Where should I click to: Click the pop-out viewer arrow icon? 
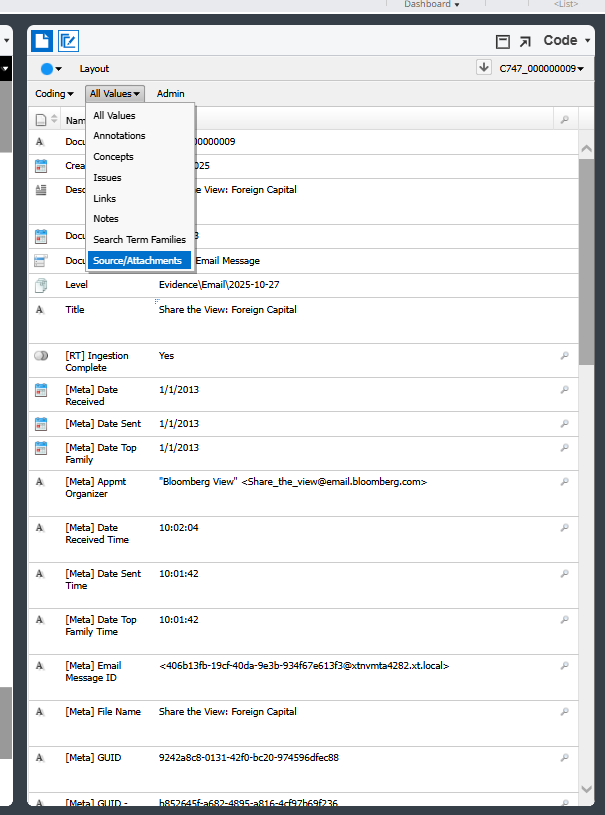pyautogui.click(x=524, y=40)
